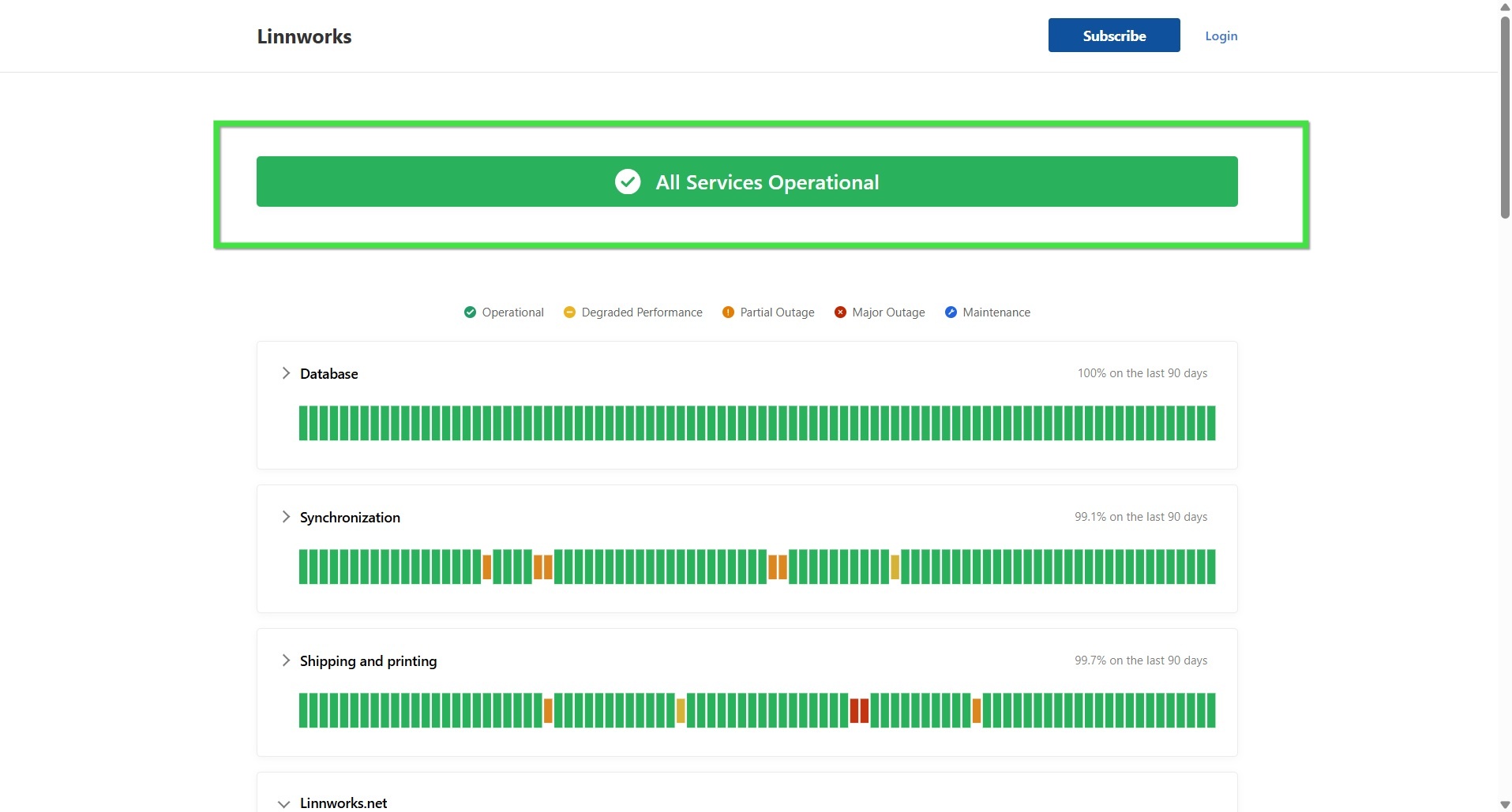Click the red Major Outage legend icon
Screen dimensions: 1512x812
[x=840, y=312]
